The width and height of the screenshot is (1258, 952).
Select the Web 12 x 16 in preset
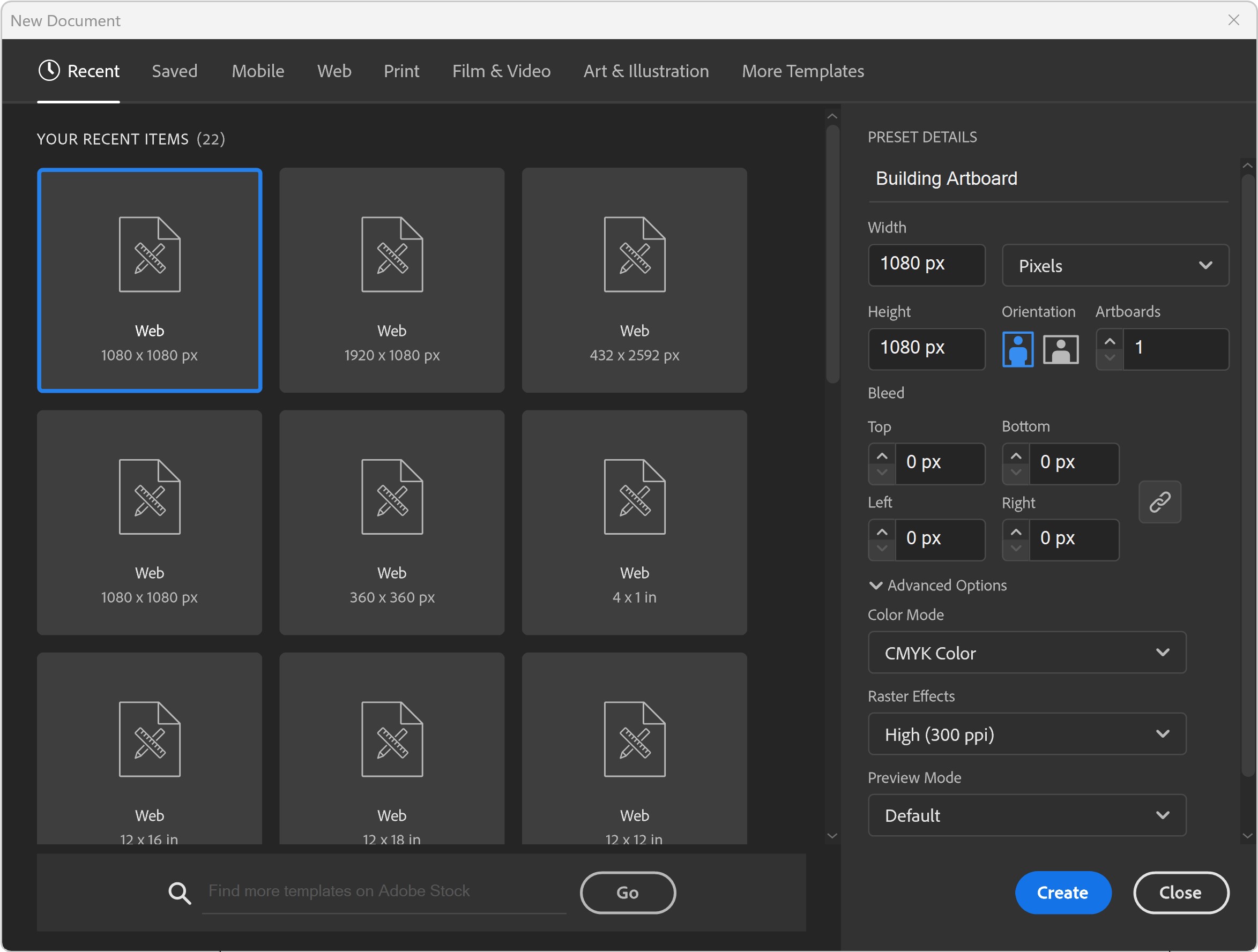(x=150, y=748)
